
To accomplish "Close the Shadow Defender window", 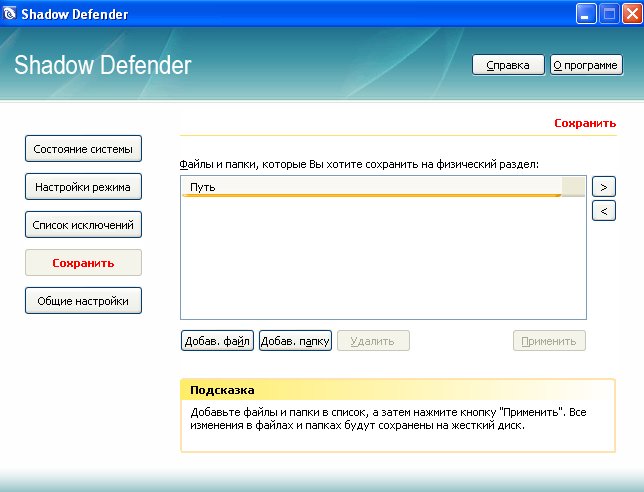I will pos(632,14).
